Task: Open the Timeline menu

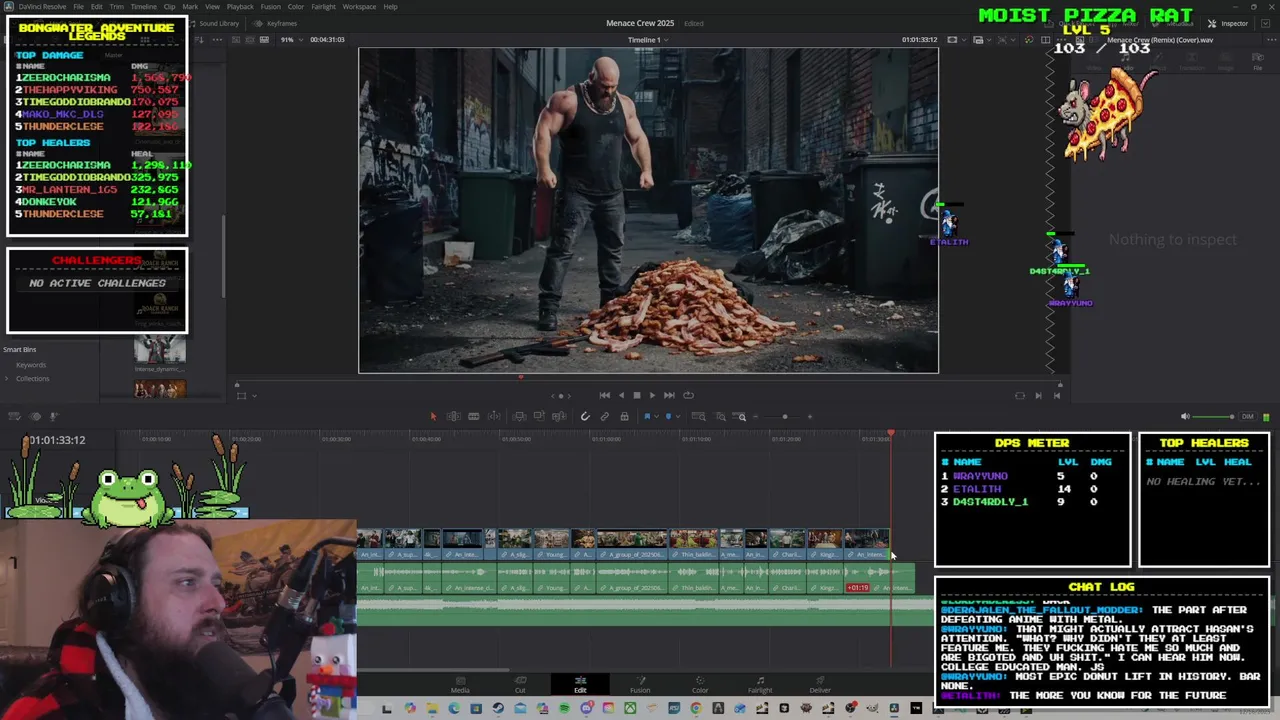Action: click(x=143, y=7)
